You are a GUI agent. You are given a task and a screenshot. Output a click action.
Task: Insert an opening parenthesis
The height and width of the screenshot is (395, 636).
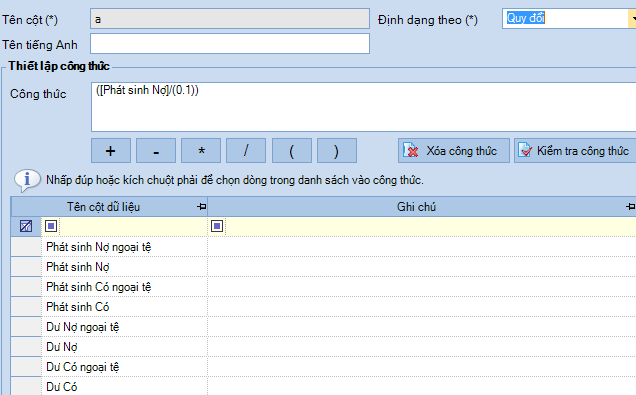pos(292,151)
